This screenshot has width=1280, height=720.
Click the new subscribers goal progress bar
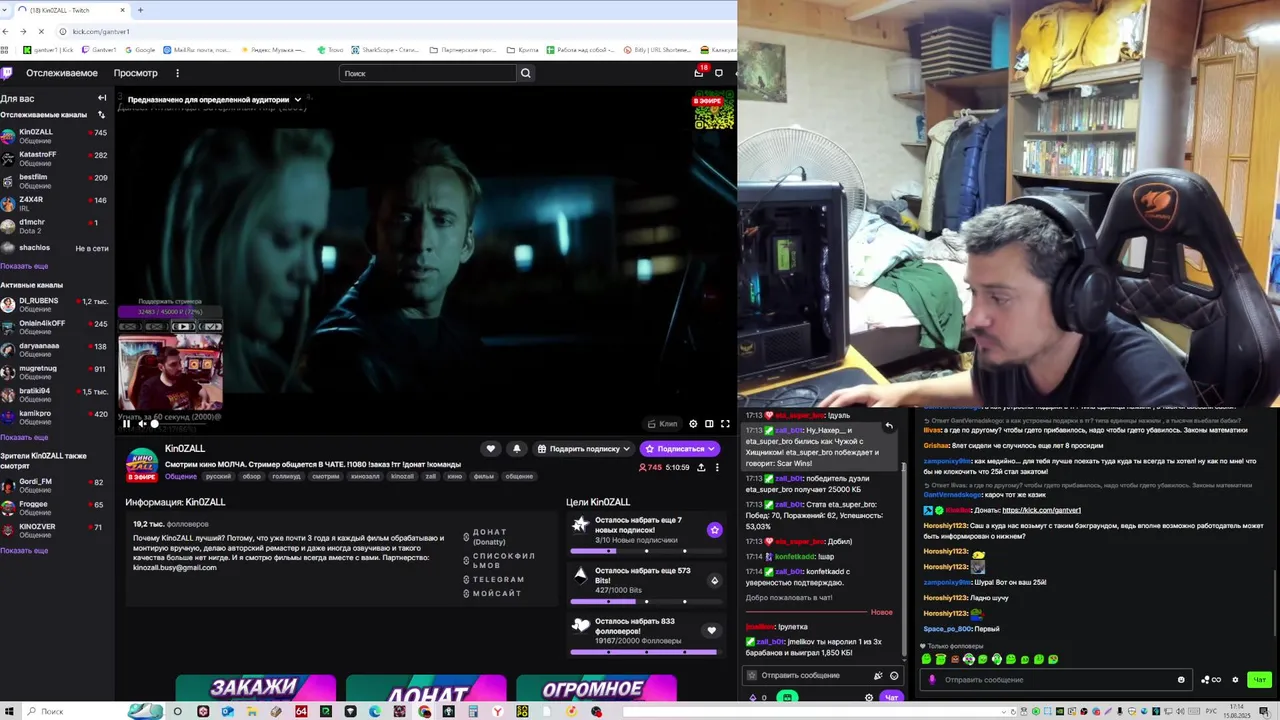(644, 551)
